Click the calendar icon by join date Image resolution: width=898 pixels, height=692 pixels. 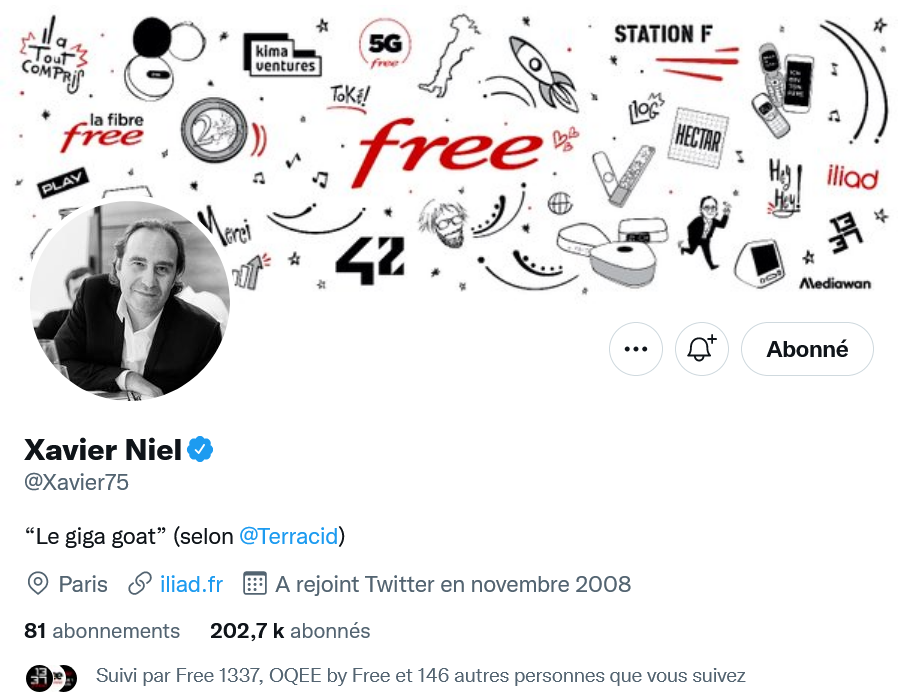(x=255, y=584)
